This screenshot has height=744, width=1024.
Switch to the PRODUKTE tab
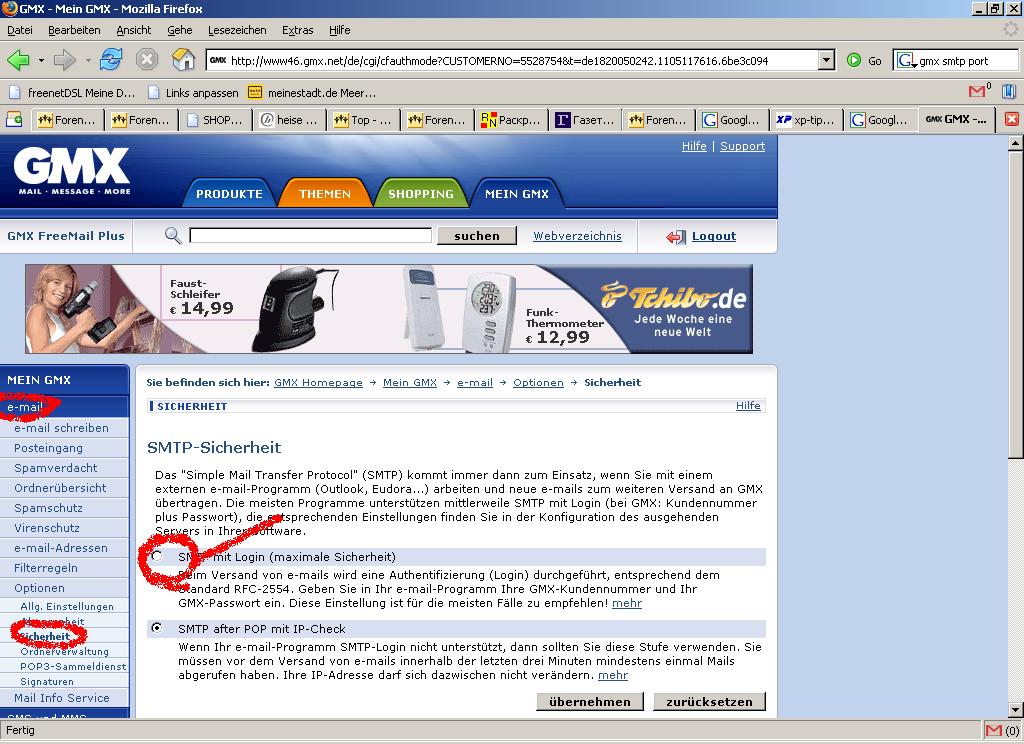pyautogui.click(x=229, y=193)
